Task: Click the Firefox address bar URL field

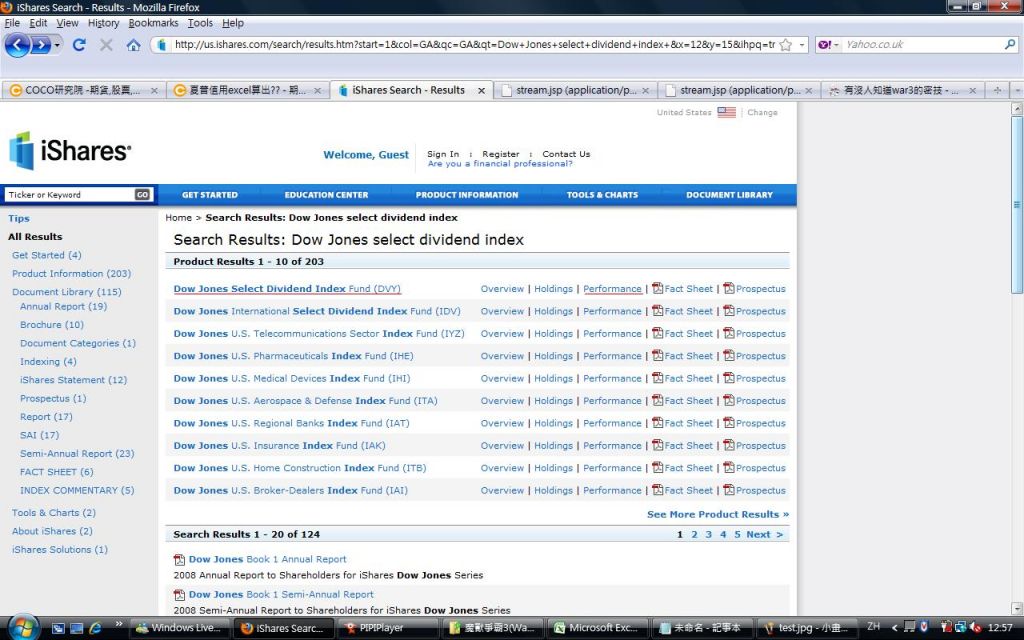Action: click(474, 45)
